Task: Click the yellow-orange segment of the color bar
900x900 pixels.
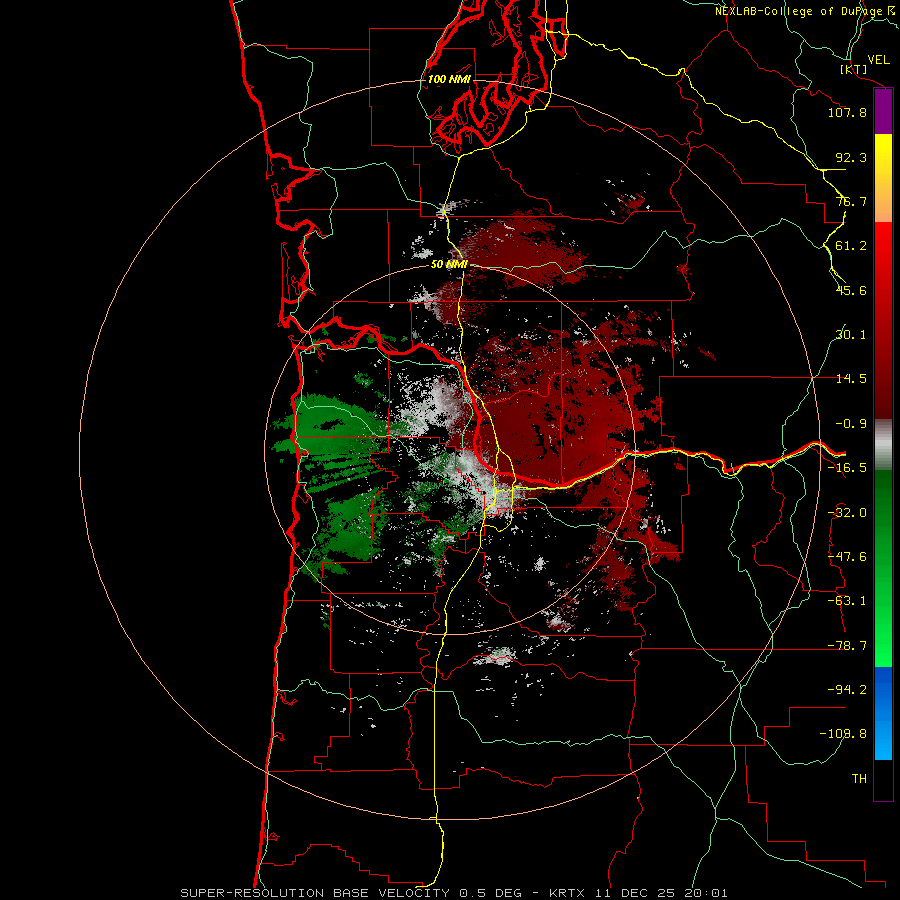Action: click(883, 178)
